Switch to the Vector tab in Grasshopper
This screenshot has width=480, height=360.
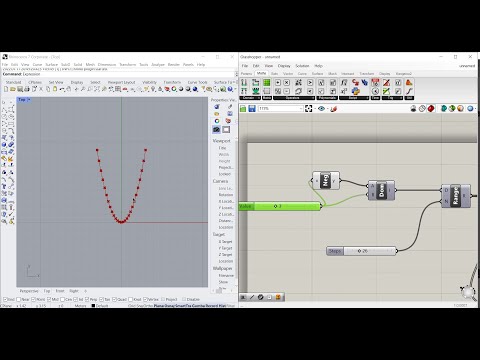288,73
